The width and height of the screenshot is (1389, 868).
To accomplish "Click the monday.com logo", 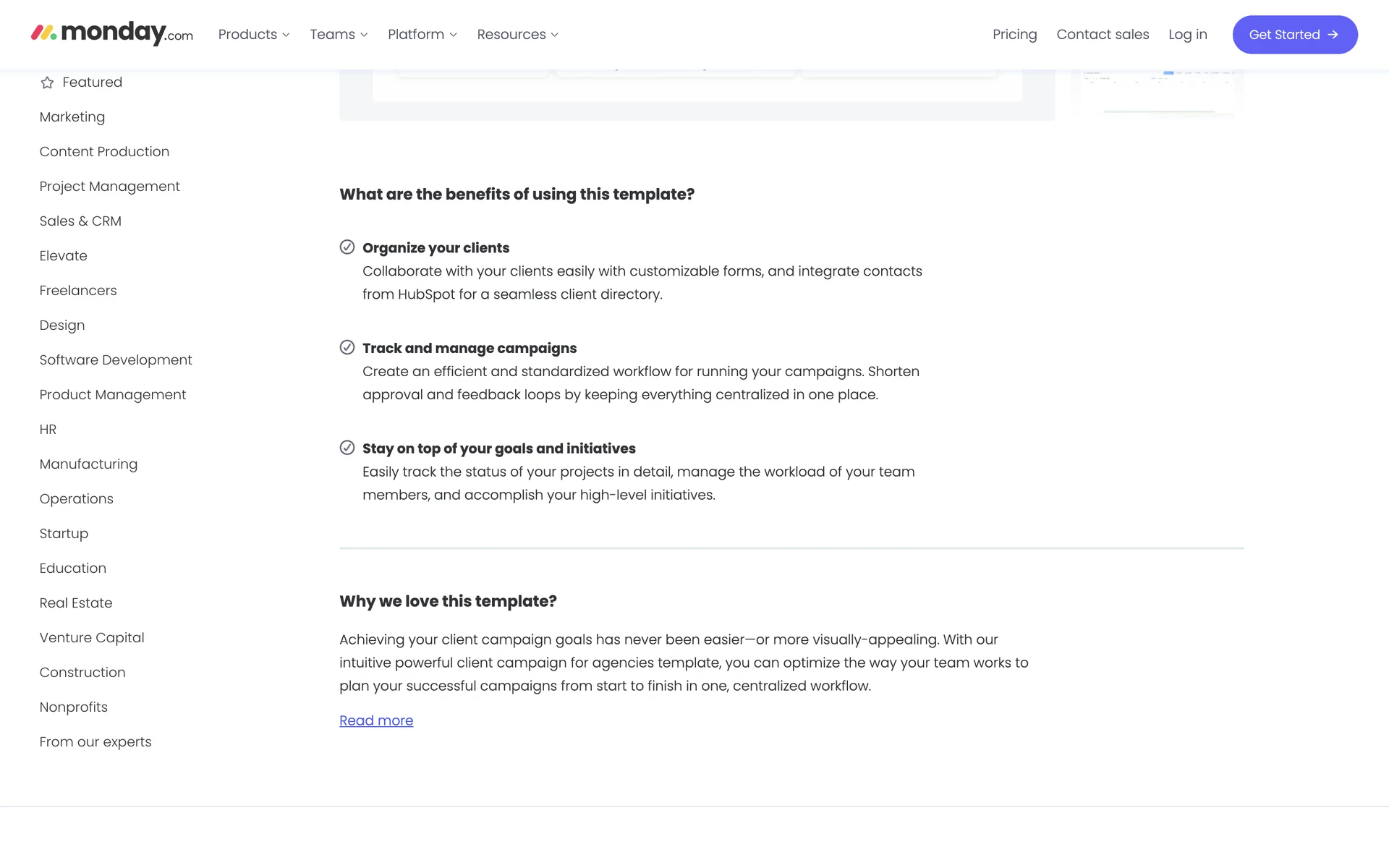I will [x=112, y=33].
